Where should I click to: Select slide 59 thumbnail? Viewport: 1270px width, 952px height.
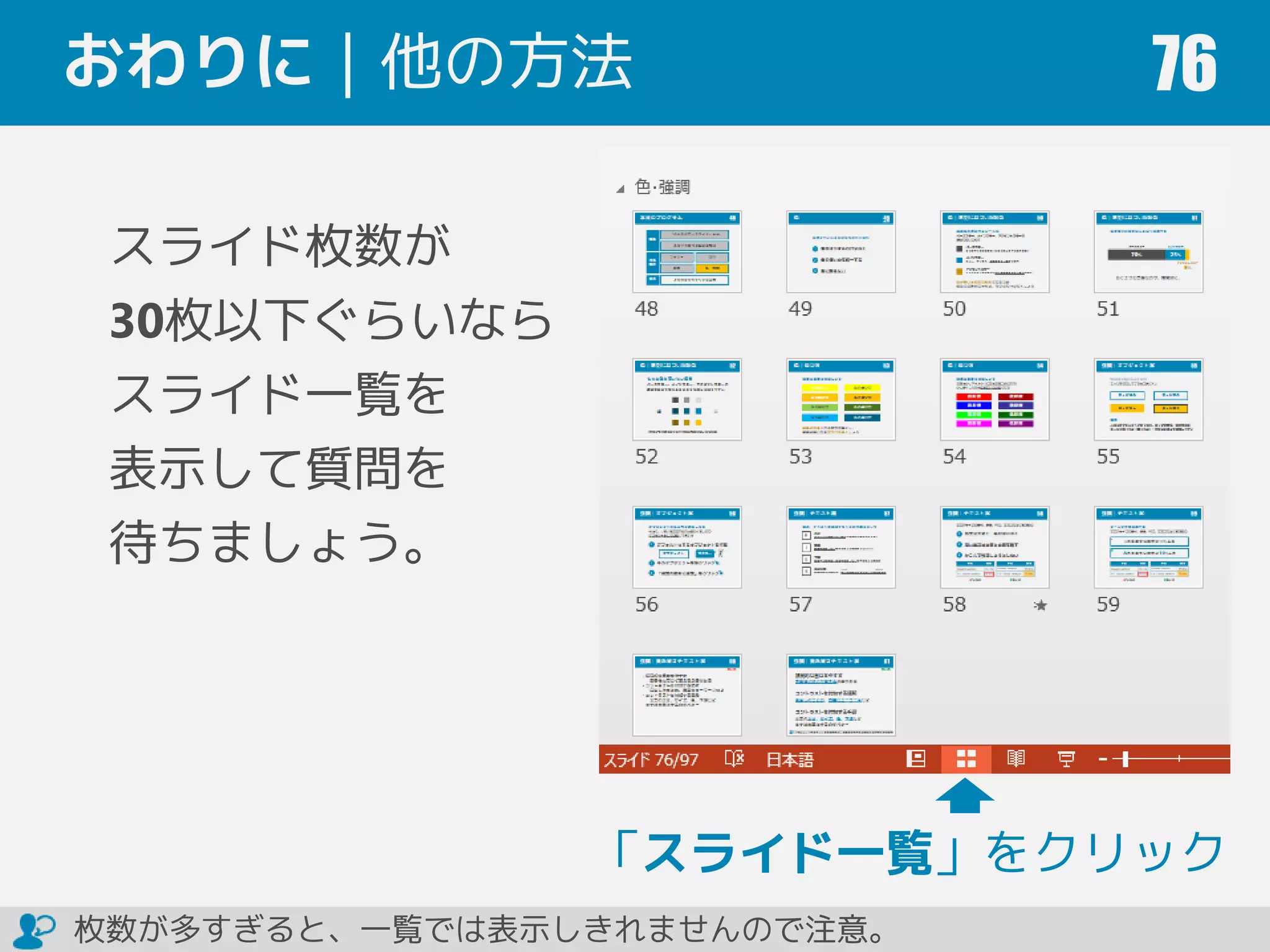(x=1148, y=547)
